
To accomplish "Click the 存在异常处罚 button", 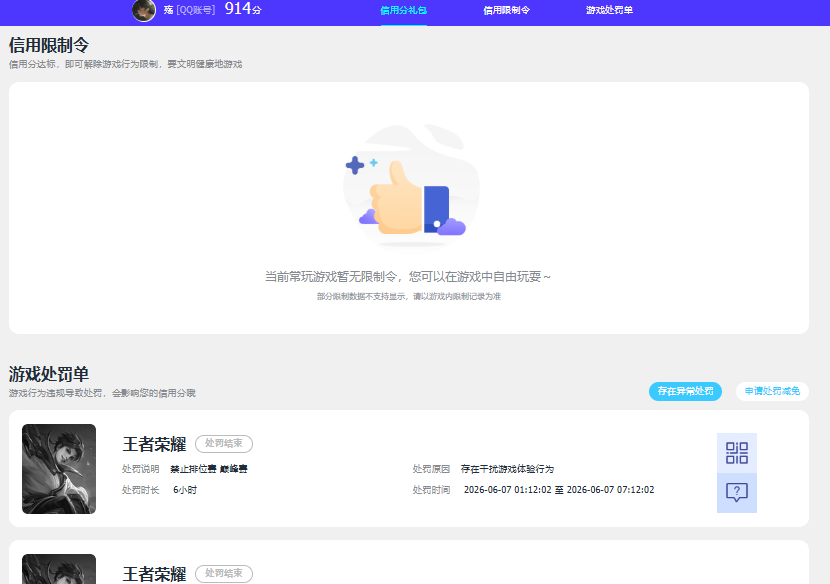I will (x=685, y=391).
